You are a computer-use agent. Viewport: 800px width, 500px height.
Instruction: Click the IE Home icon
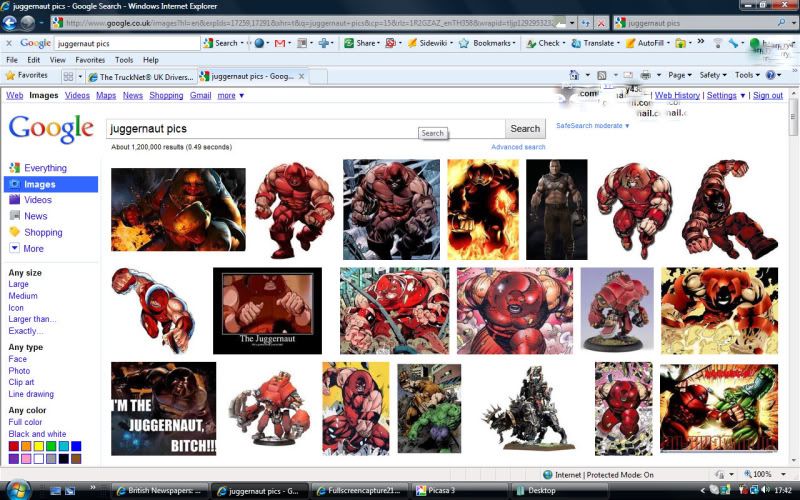pos(574,75)
